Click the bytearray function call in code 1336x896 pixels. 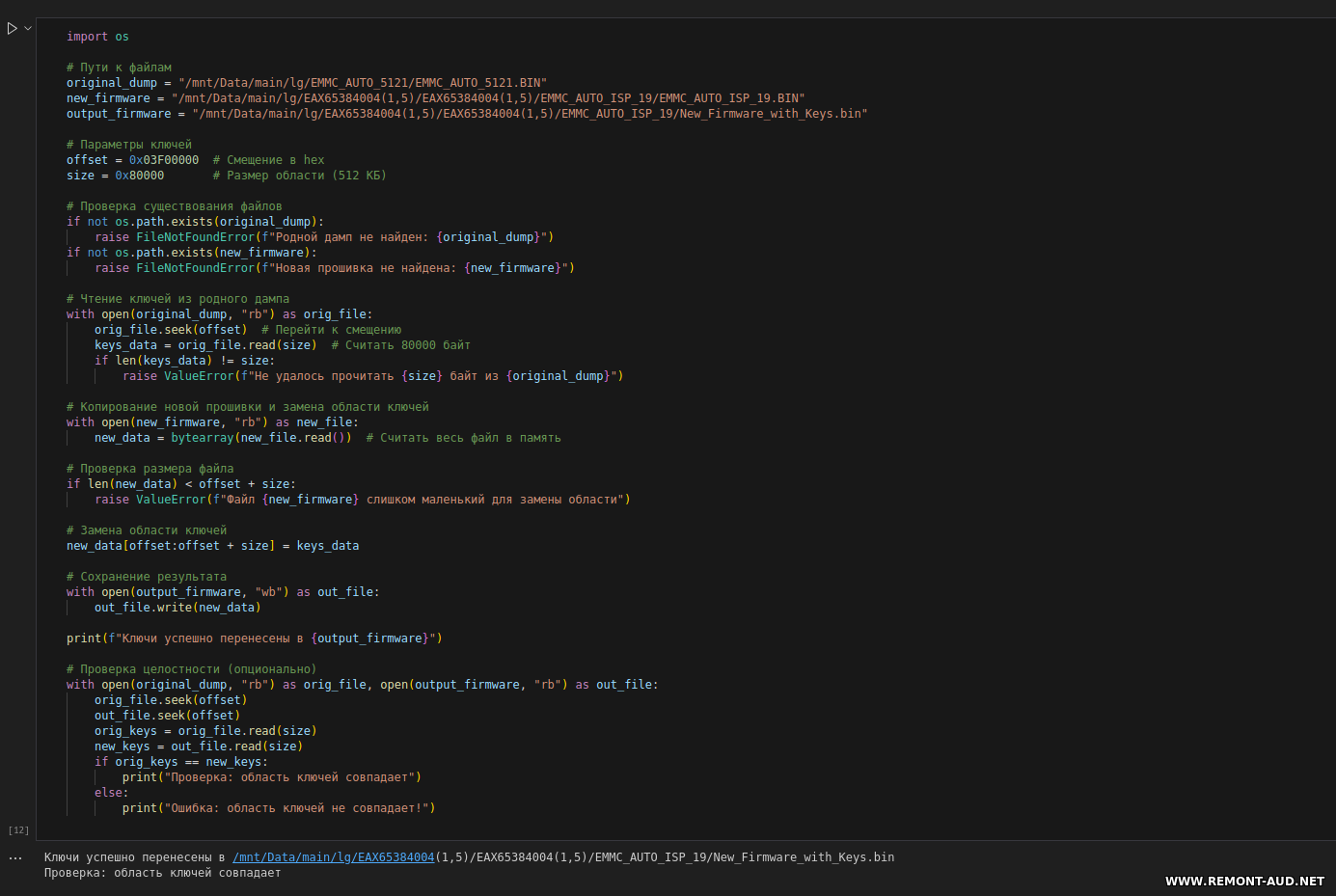[x=203, y=438]
